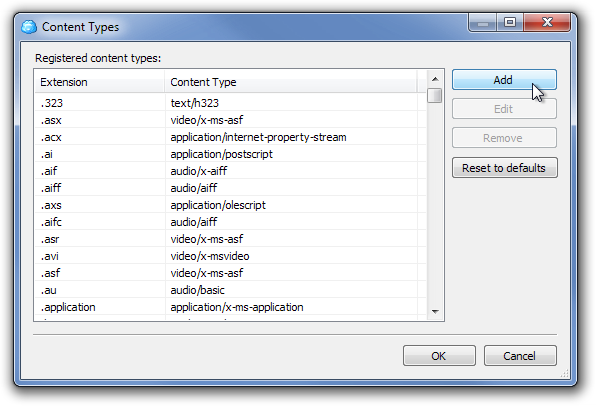The height and width of the screenshot is (406, 596).
Task: Select the .aif extension row
Action: click(230, 171)
